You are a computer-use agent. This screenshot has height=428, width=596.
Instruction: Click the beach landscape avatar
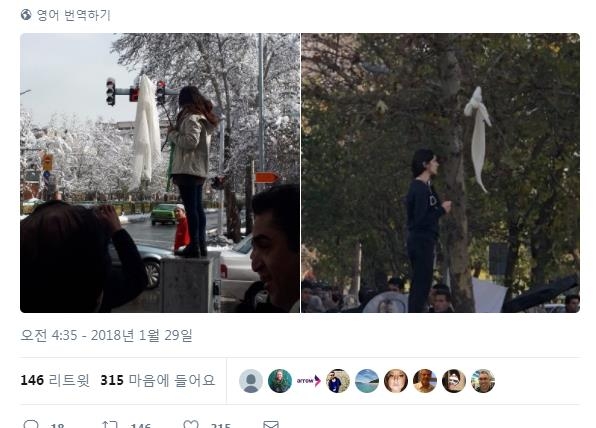[367, 380]
